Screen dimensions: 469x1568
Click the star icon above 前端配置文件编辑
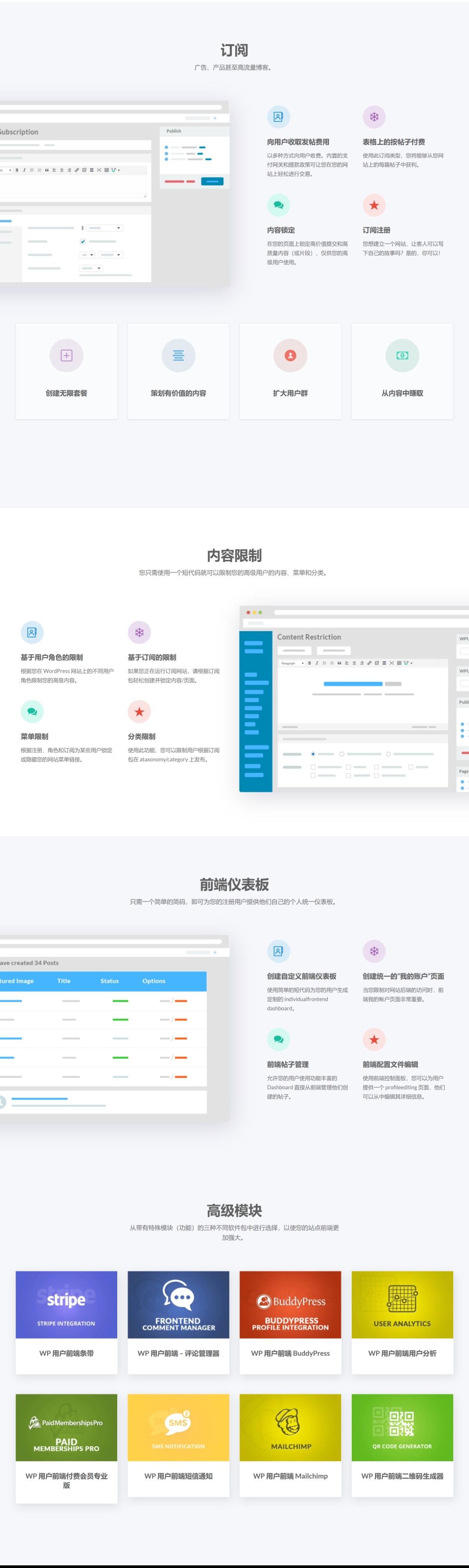coord(374,1039)
